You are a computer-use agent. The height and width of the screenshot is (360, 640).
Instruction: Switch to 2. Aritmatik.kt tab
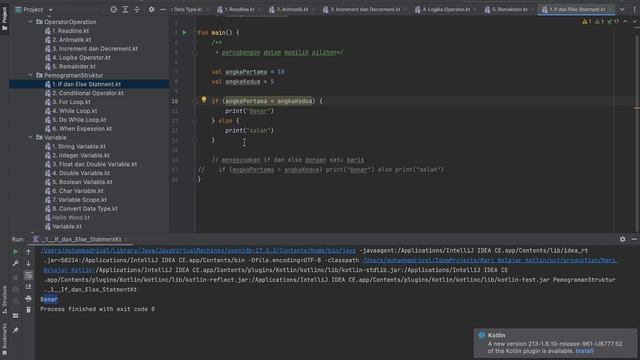tap(291, 9)
